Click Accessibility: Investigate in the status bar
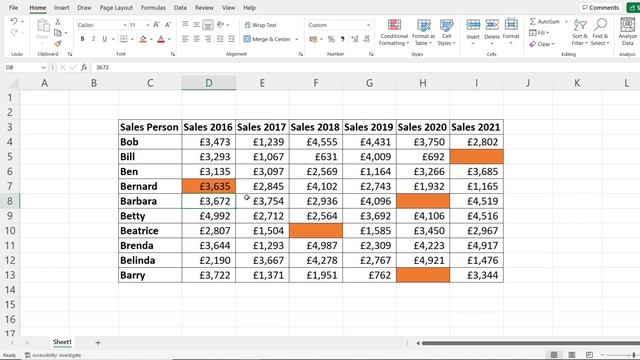 coord(53,355)
